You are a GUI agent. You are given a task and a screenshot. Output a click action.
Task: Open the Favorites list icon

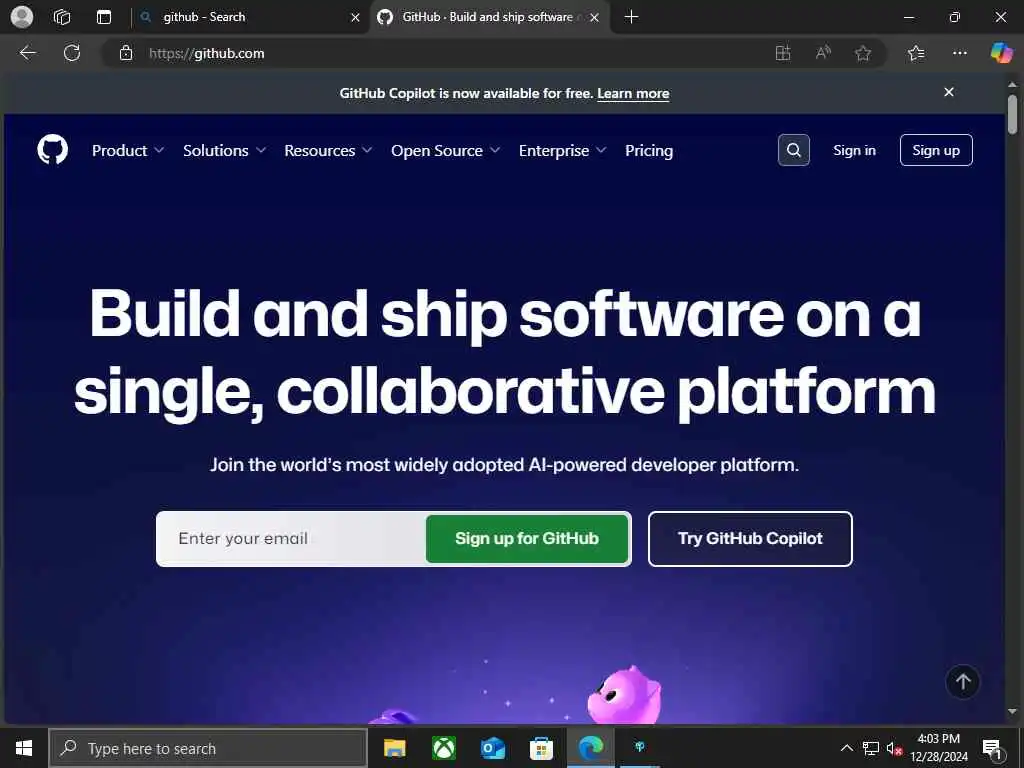click(916, 53)
